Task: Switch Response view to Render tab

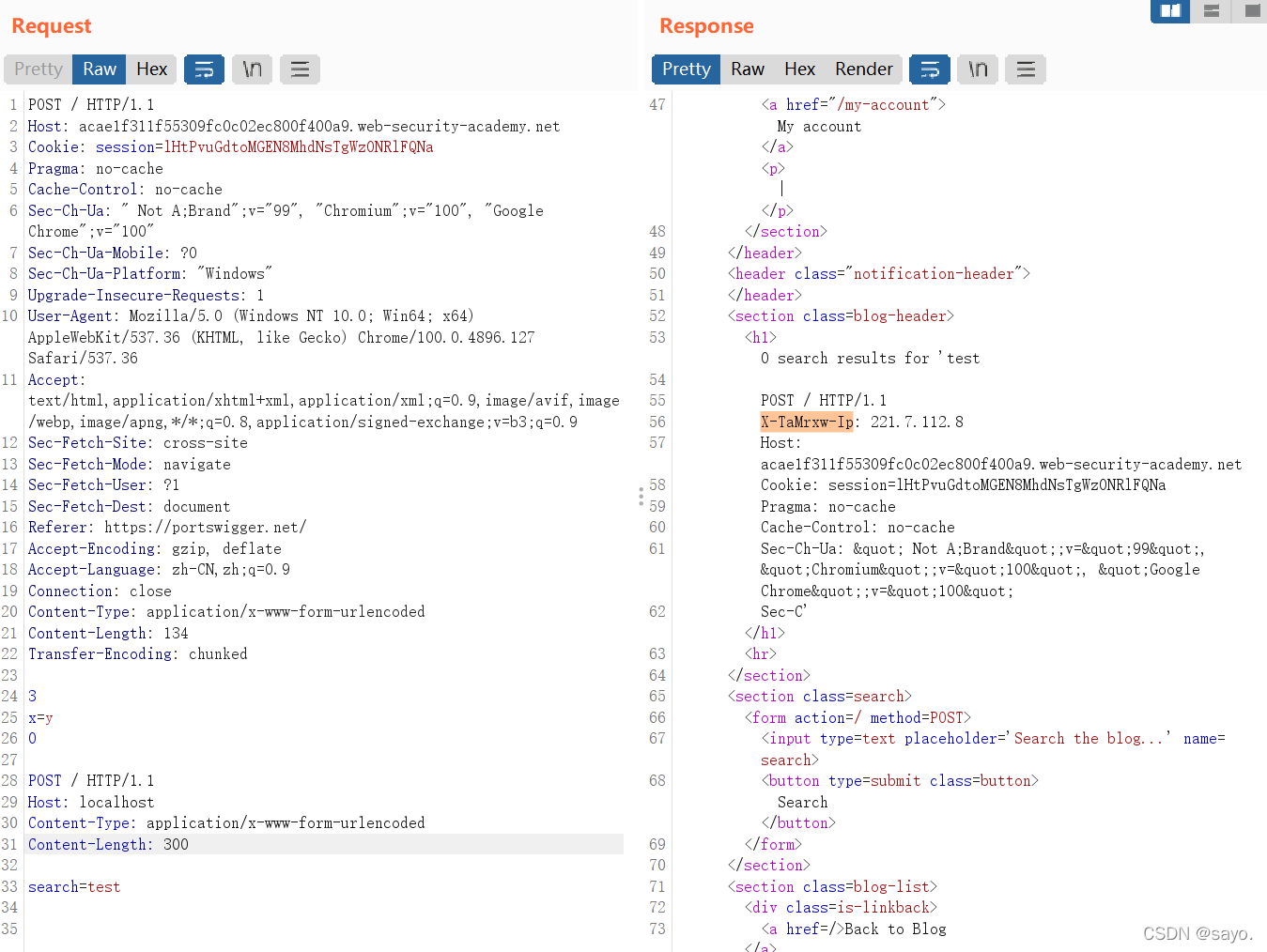Action: [x=864, y=69]
